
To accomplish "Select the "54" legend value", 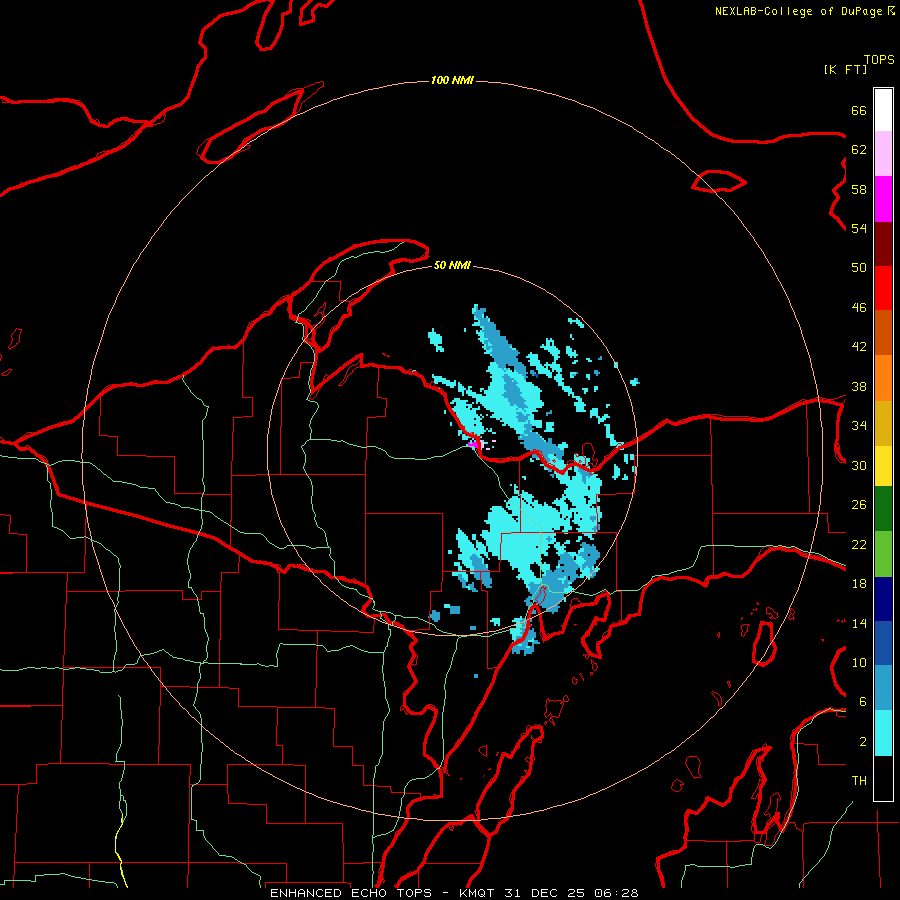I will tap(859, 228).
